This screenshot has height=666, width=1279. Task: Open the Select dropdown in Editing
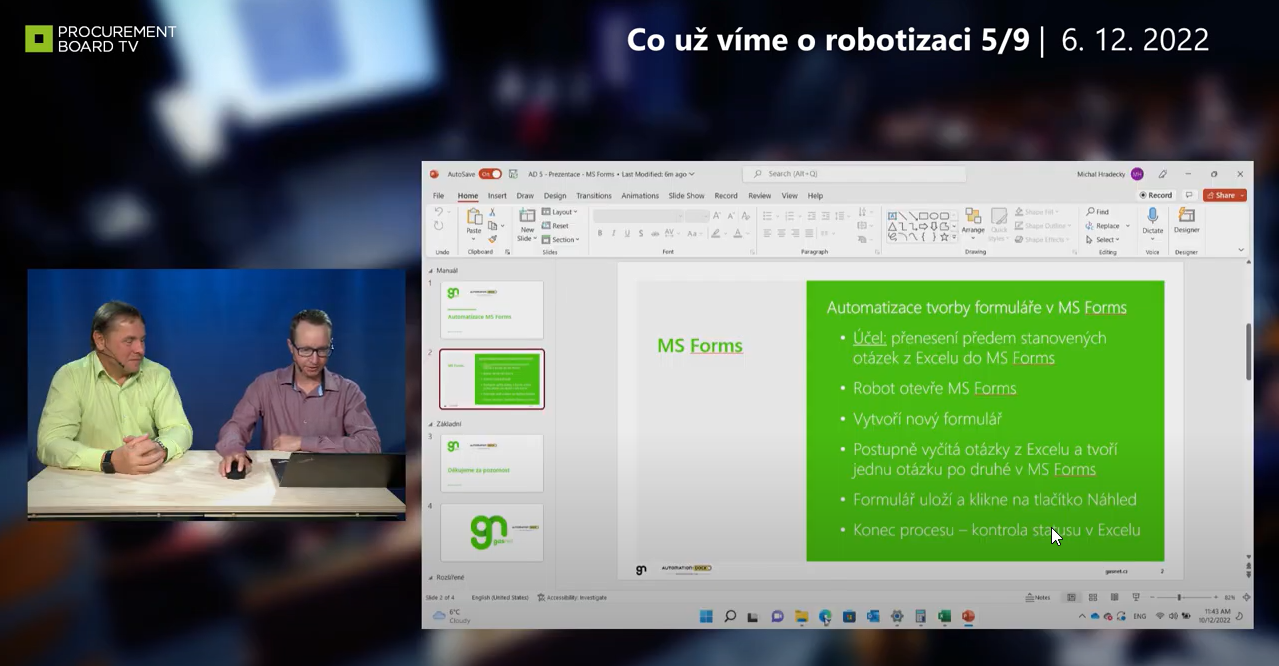tap(1102, 240)
